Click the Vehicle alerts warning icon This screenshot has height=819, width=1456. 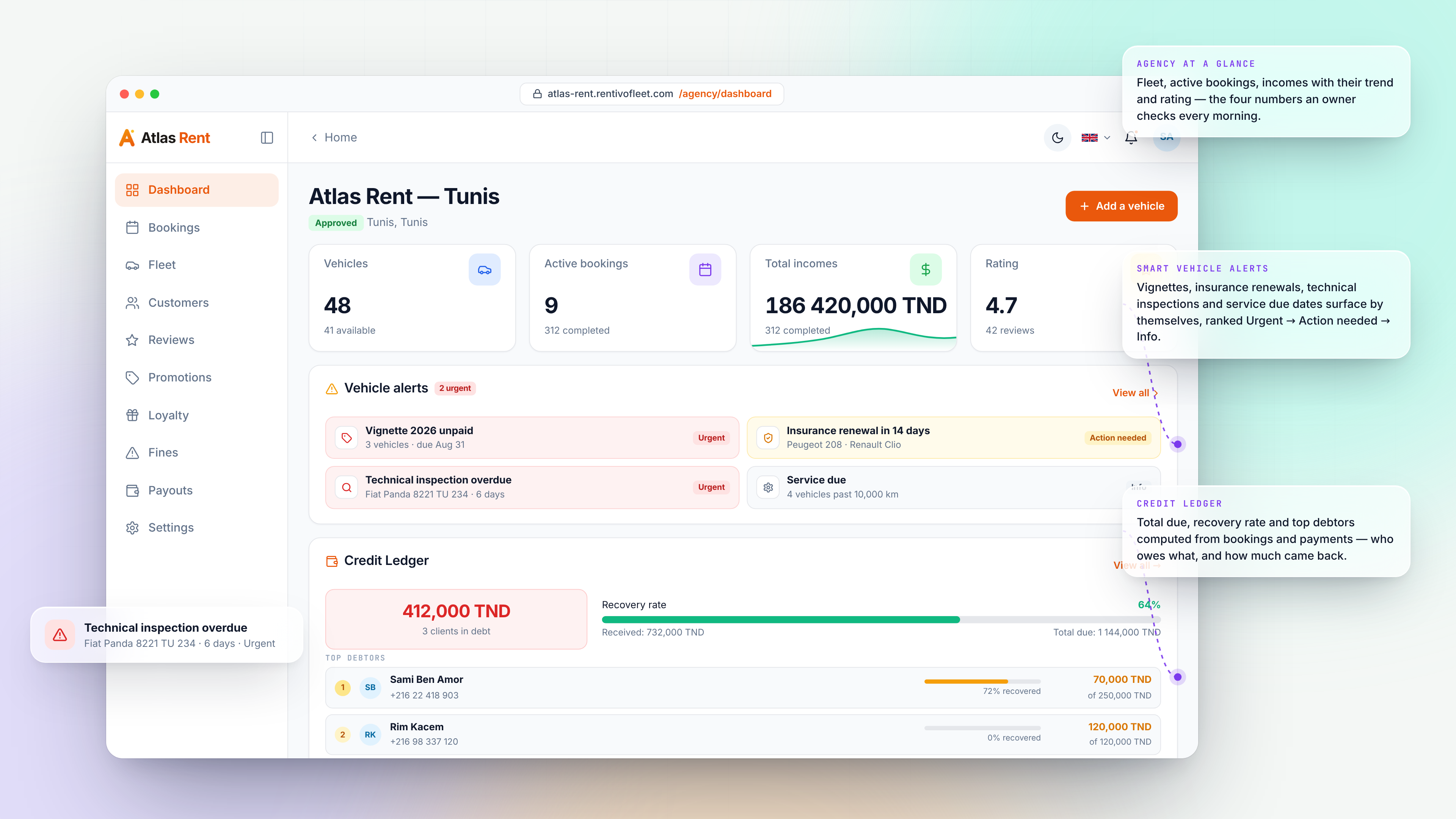click(x=332, y=389)
